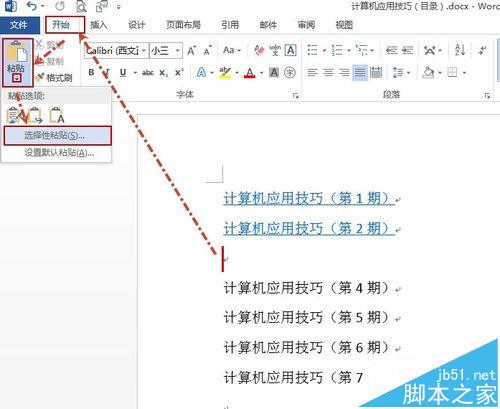Open the 视图 tab
Image resolution: width=500 pixels, height=409 pixels.
[344, 25]
